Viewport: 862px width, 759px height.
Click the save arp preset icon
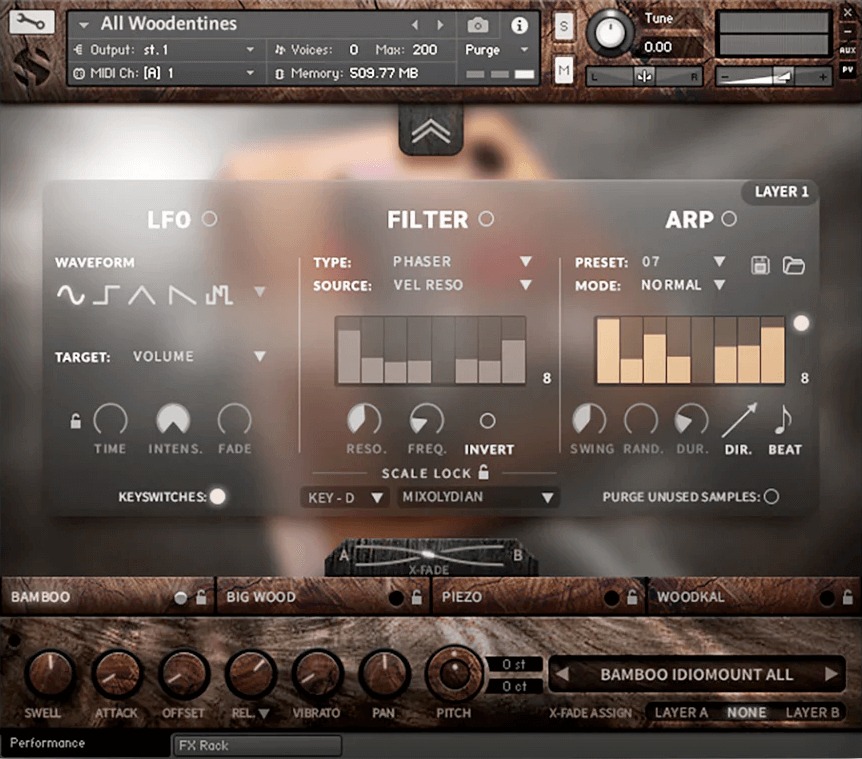coord(760,265)
